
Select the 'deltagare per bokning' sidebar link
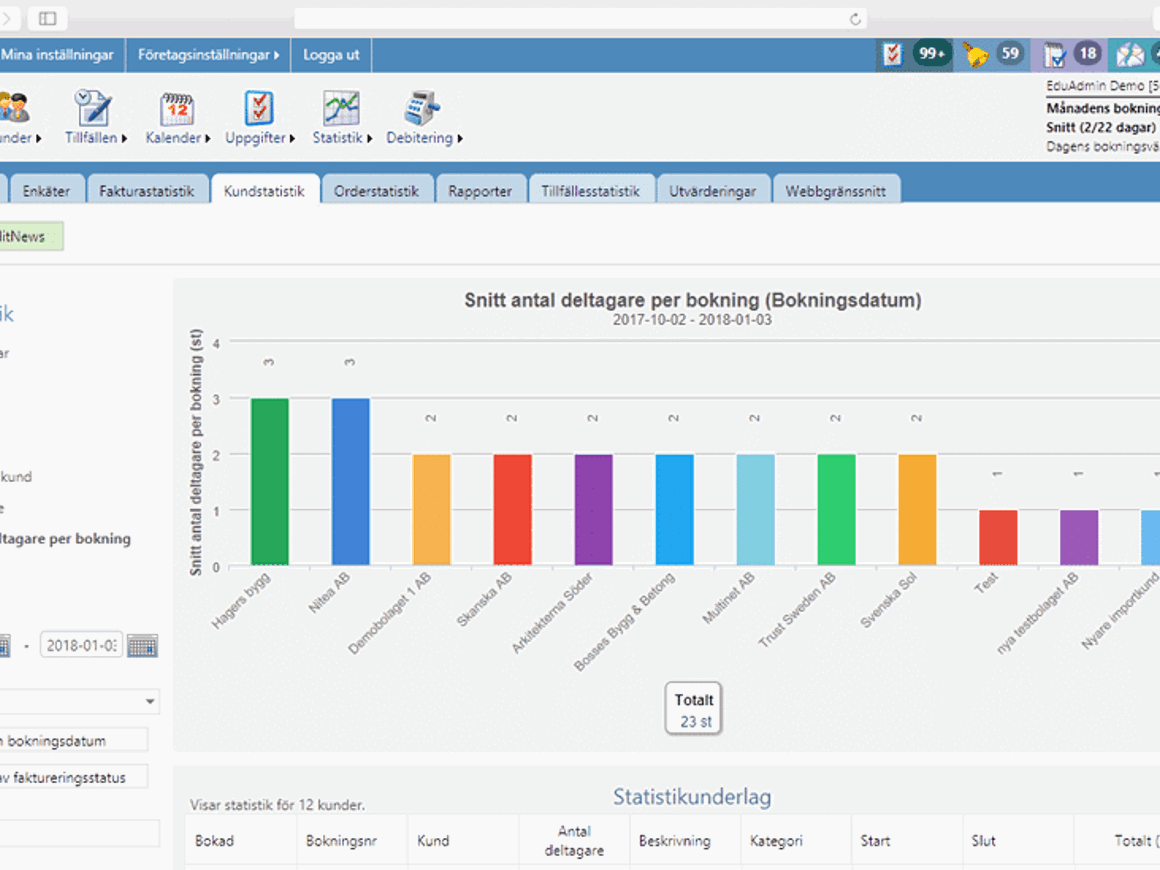pyautogui.click(x=65, y=539)
